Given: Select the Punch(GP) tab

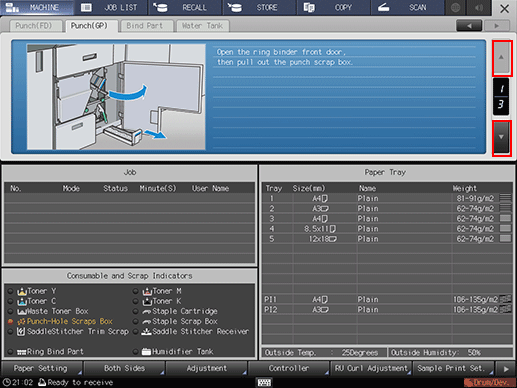Looking at the screenshot, I should pos(91,26).
